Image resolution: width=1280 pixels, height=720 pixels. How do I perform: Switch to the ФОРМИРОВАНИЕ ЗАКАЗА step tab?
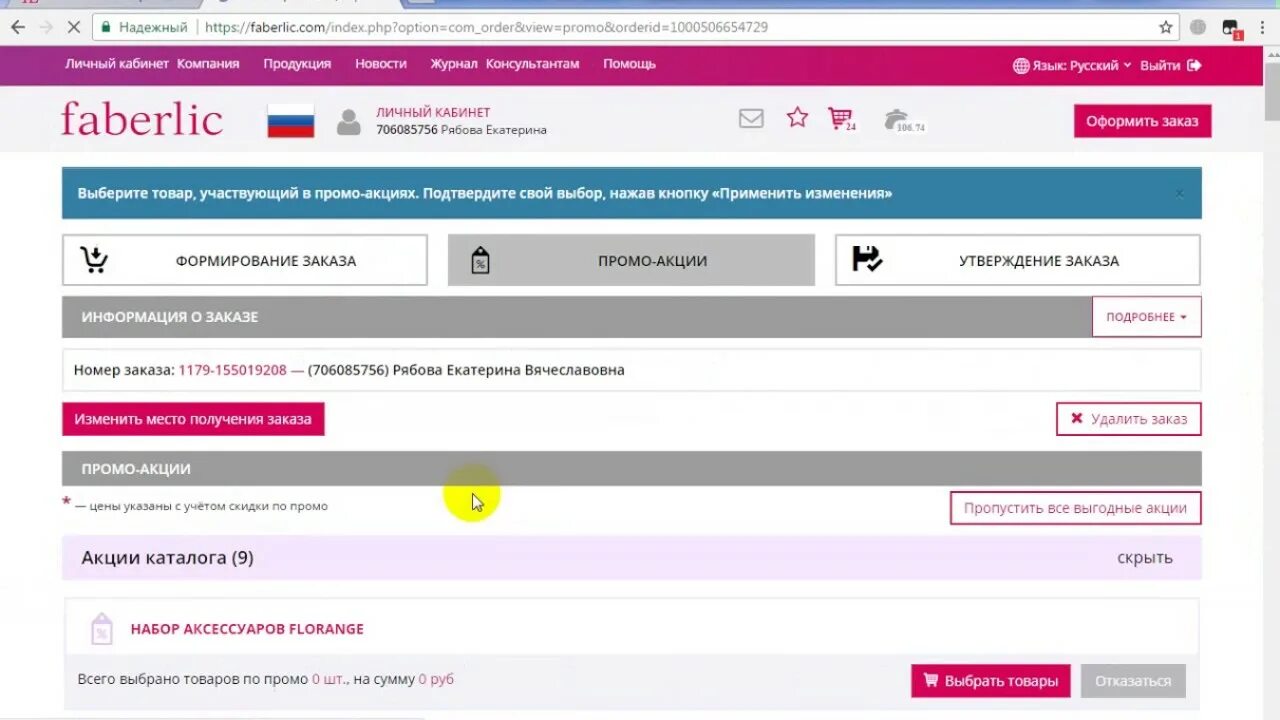tap(245, 260)
